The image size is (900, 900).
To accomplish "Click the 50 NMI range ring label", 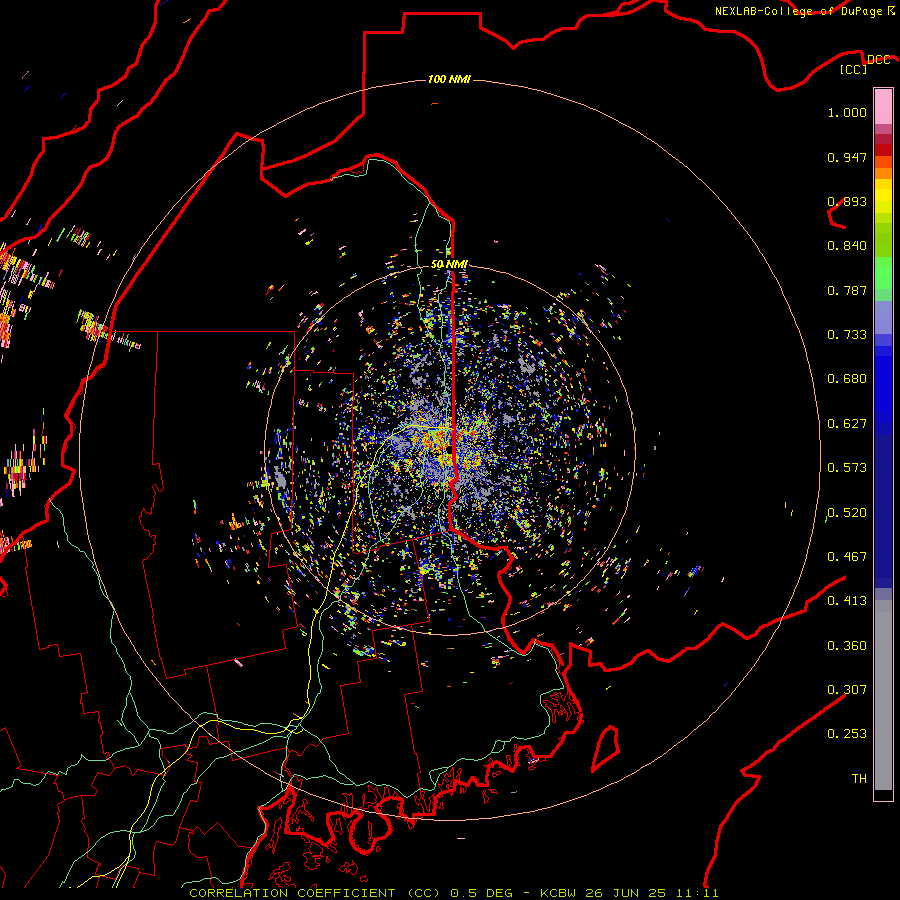I will point(449,264).
